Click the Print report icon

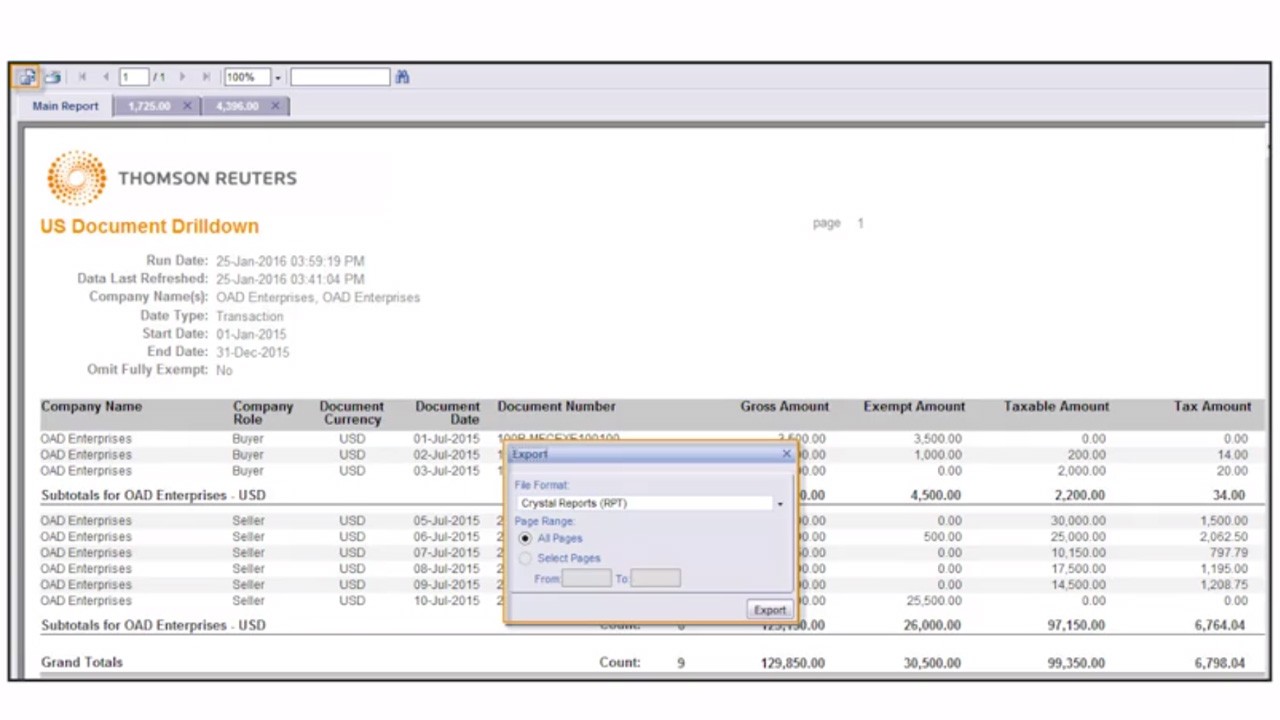point(52,77)
